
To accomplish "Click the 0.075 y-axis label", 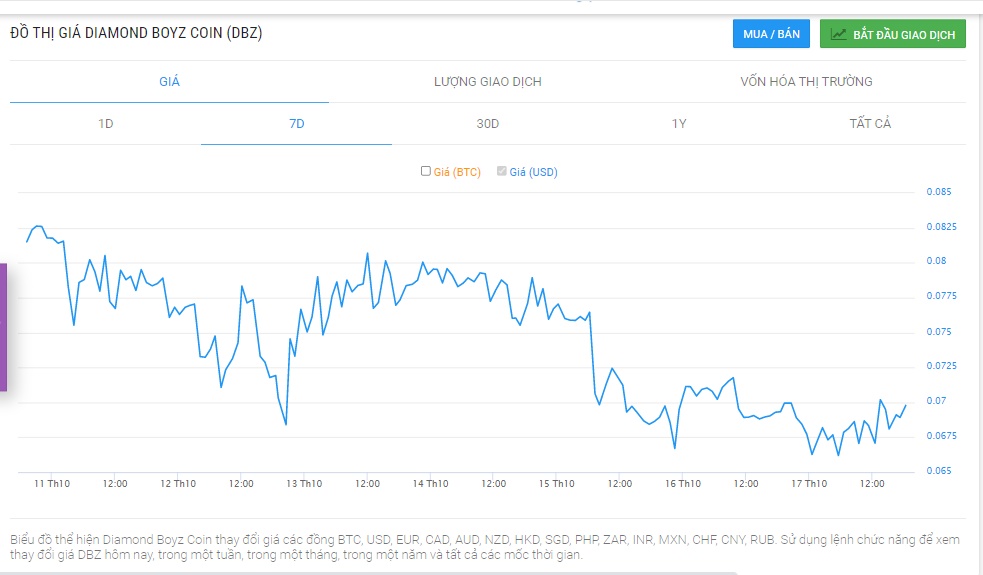I will click(x=938, y=331).
